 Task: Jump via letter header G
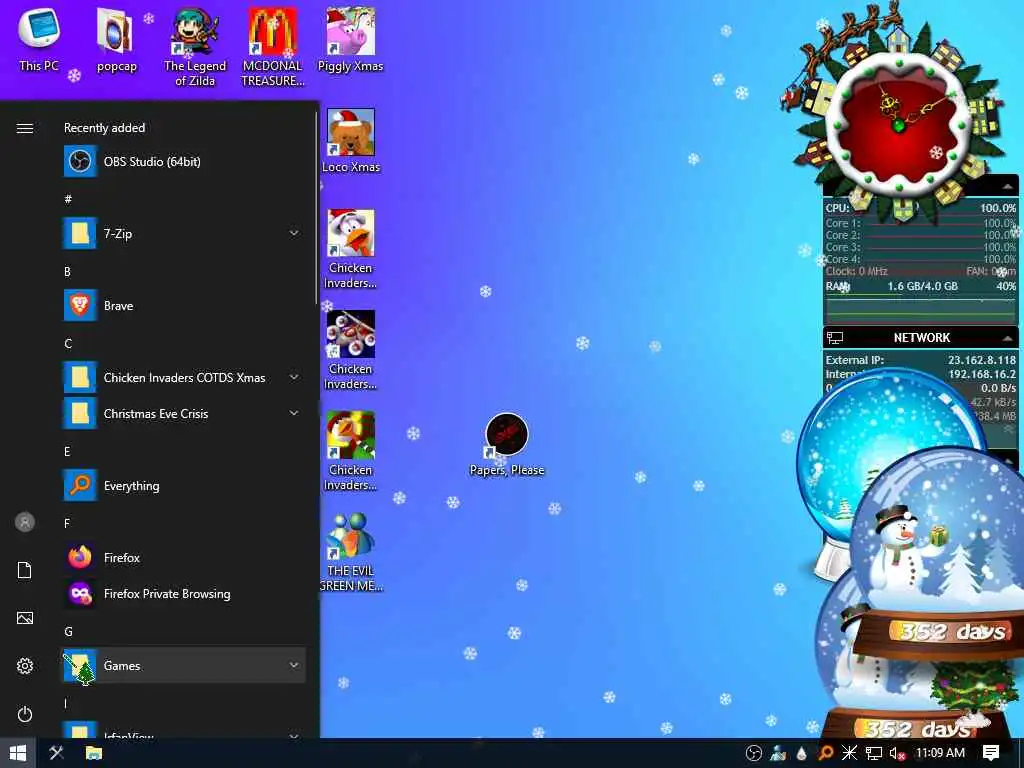[x=68, y=632]
